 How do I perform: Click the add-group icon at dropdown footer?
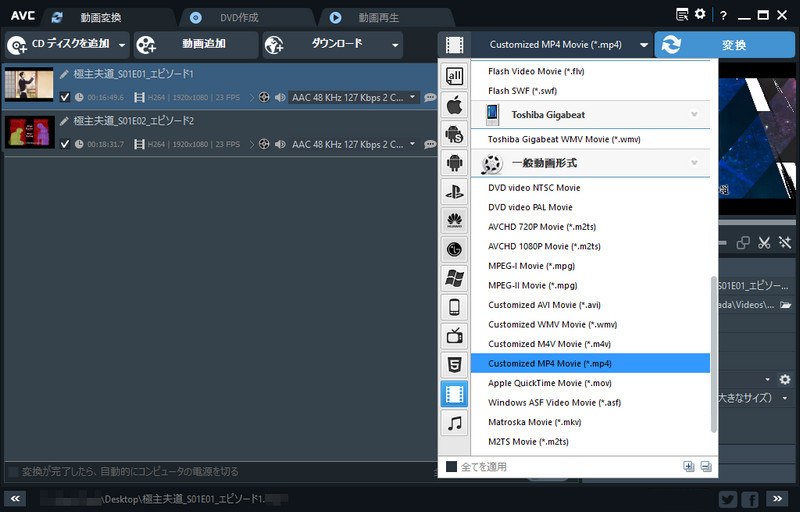point(689,466)
